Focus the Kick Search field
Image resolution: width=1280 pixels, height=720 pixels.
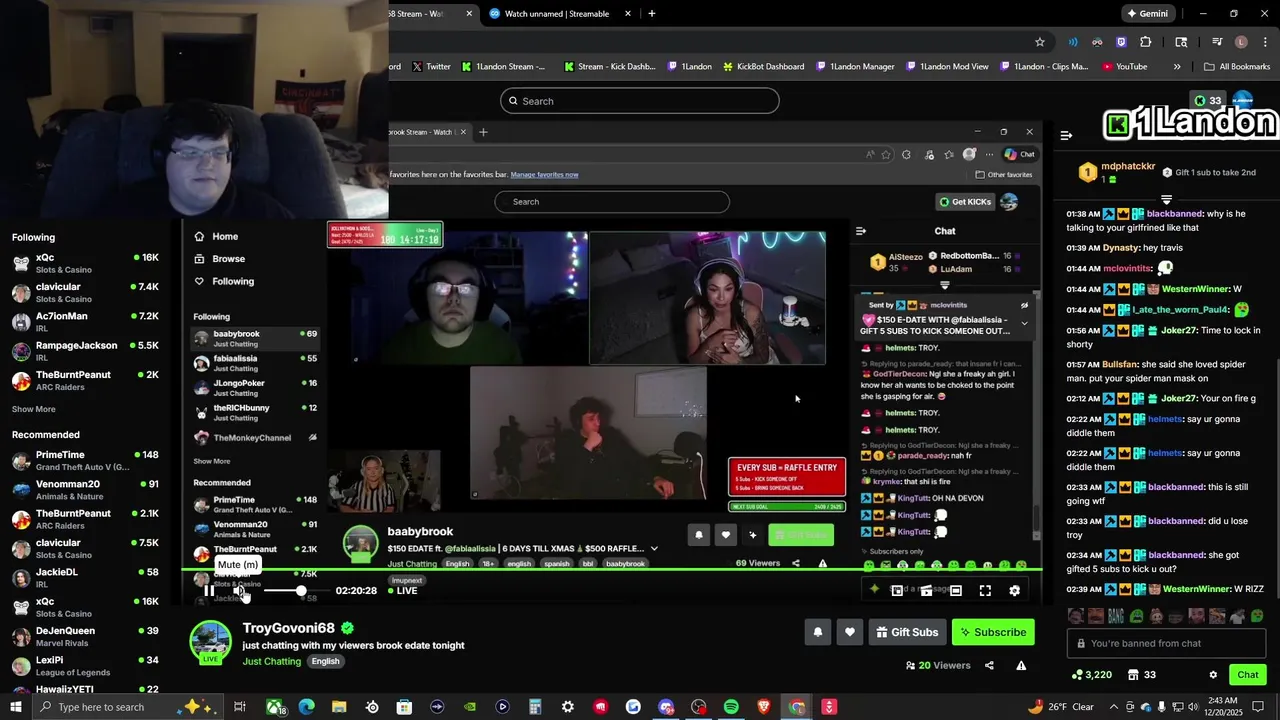click(x=640, y=101)
